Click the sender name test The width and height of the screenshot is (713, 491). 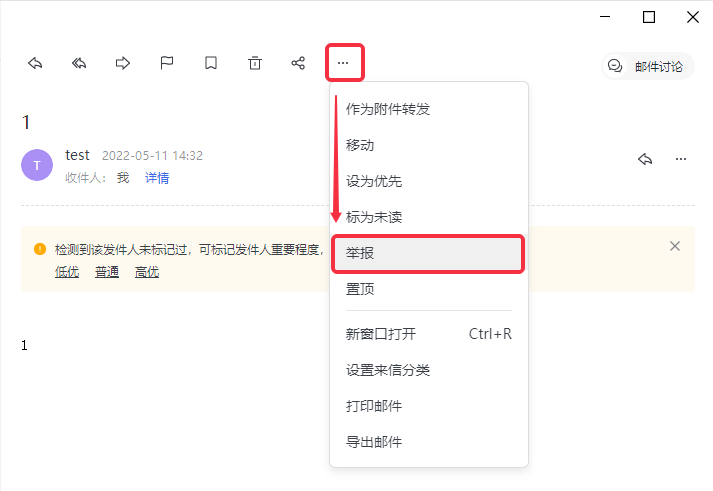[77, 155]
